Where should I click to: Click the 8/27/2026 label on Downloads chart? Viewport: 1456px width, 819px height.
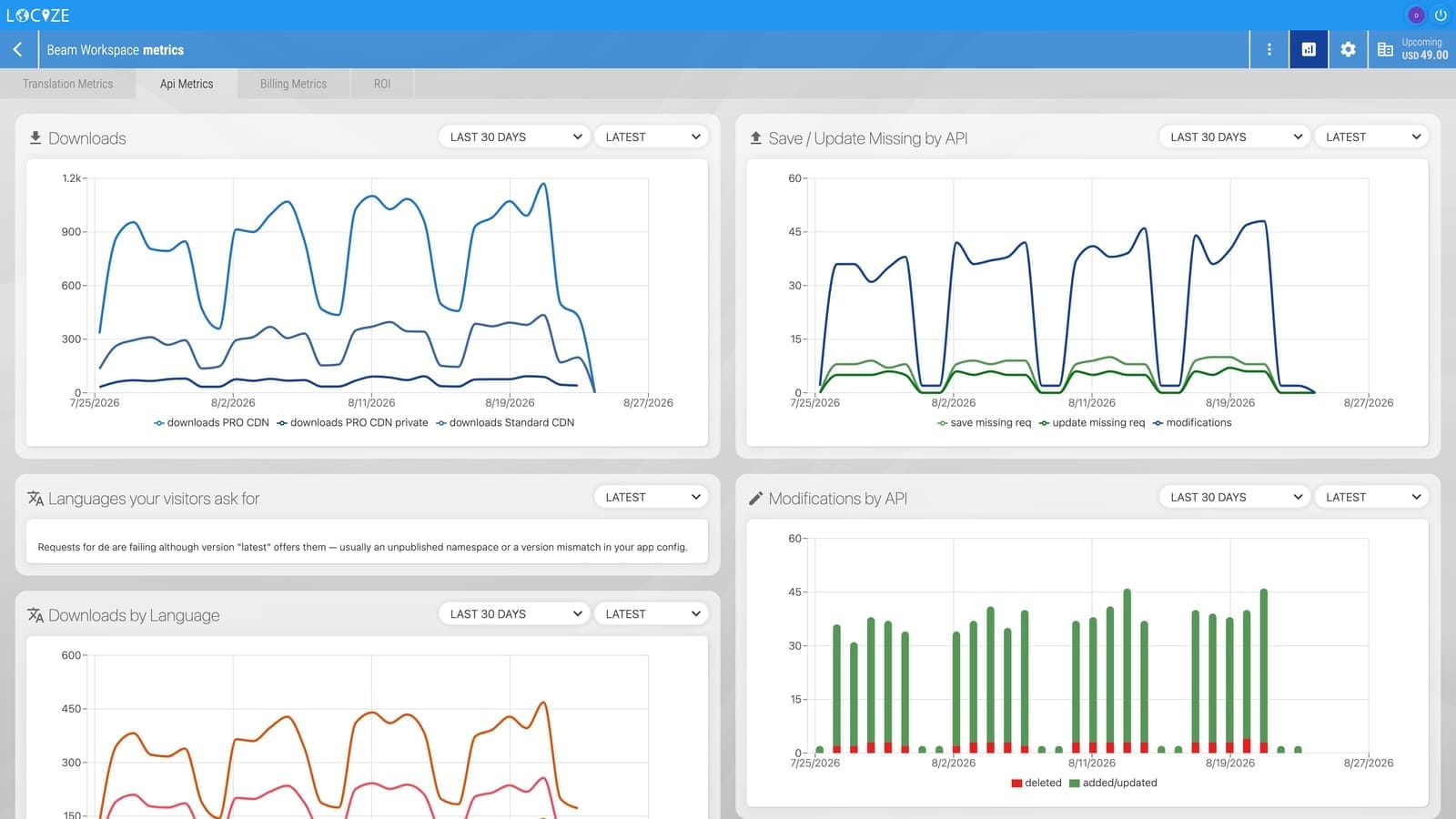click(x=648, y=403)
